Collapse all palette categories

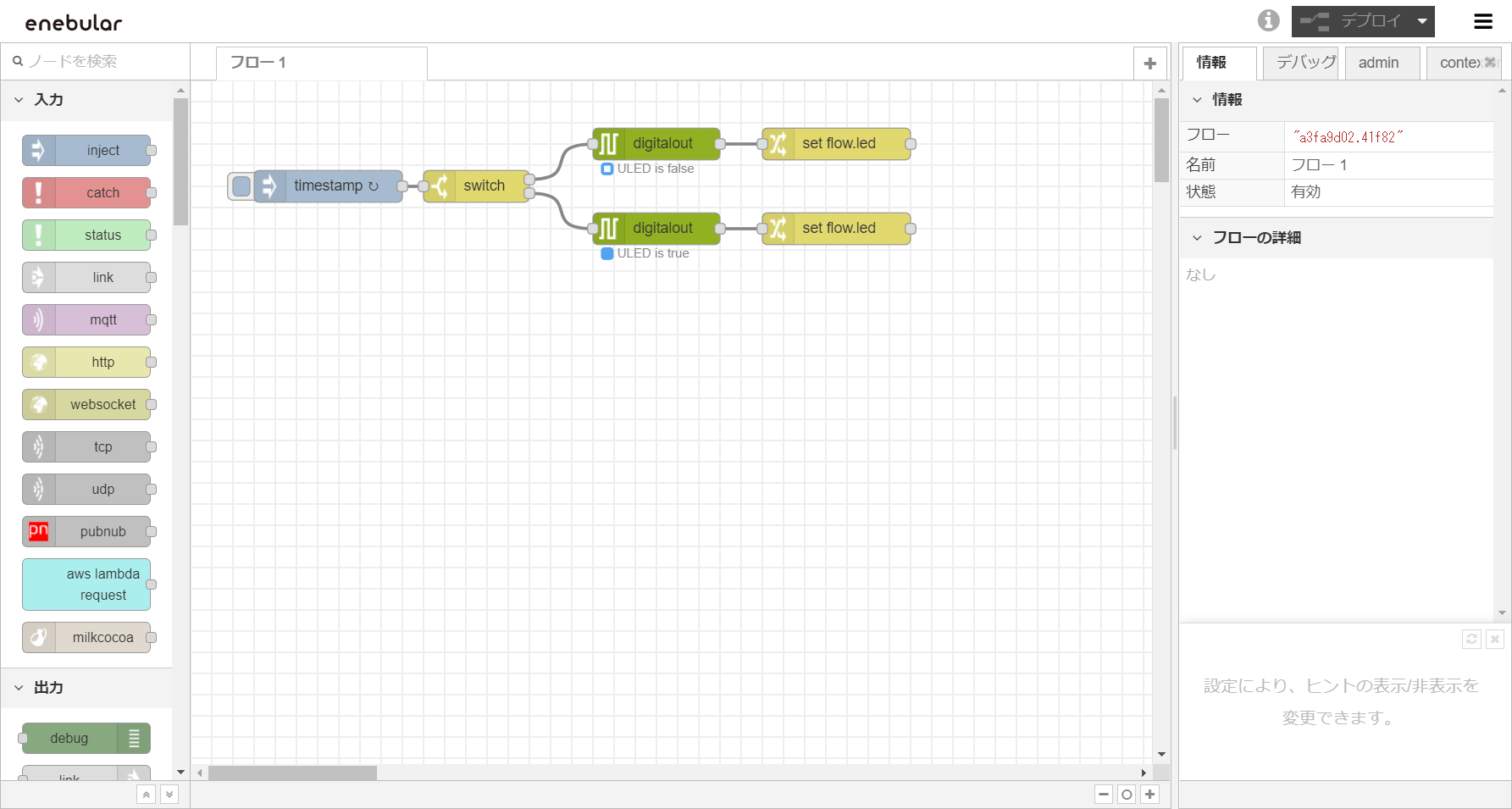147,795
